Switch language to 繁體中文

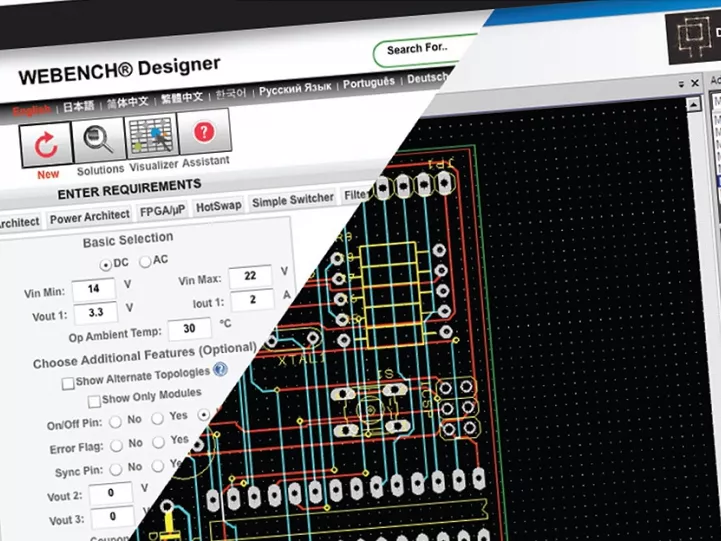182,97
